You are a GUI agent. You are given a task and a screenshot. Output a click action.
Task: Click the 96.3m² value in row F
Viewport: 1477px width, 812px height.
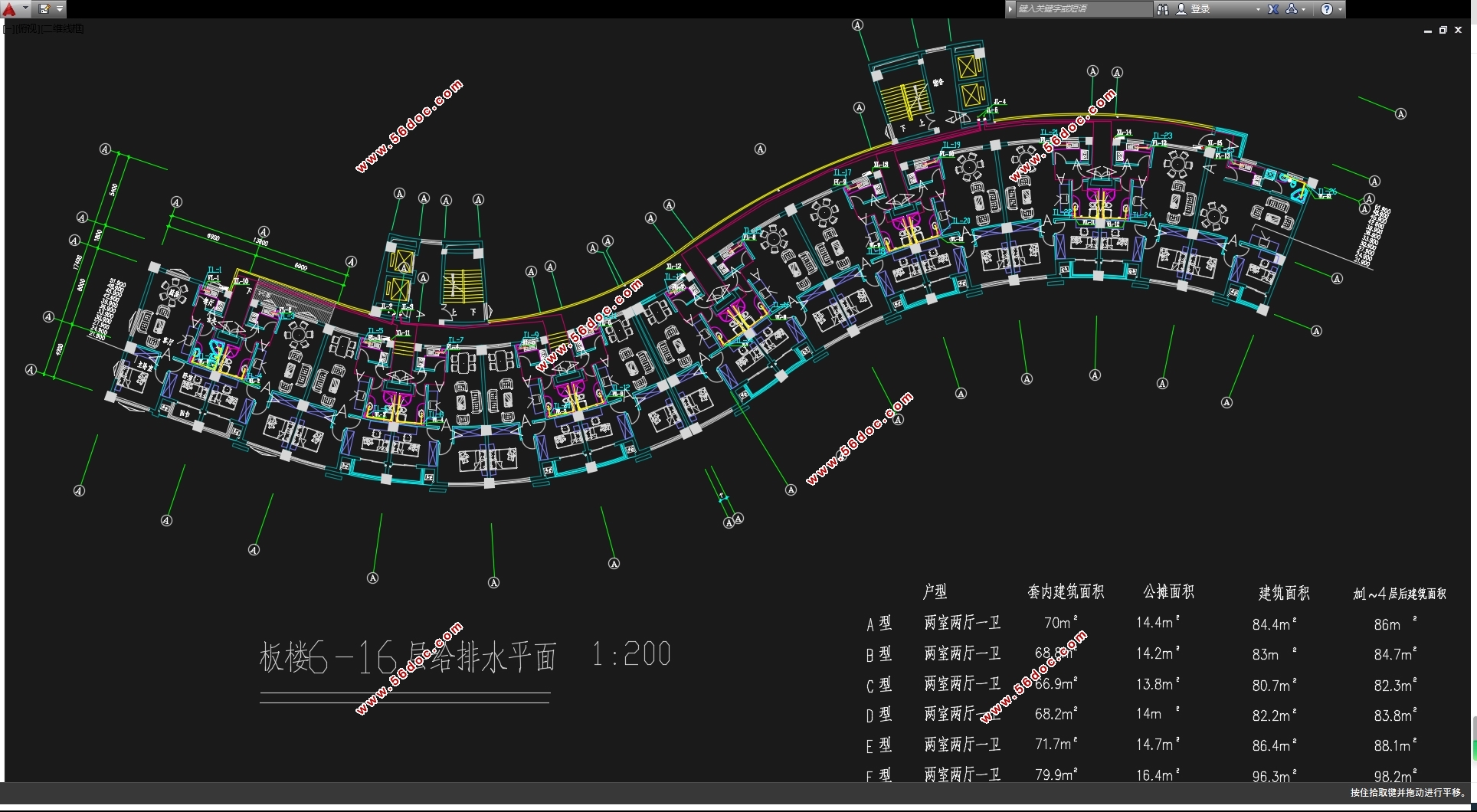pyautogui.click(x=1275, y=776)
